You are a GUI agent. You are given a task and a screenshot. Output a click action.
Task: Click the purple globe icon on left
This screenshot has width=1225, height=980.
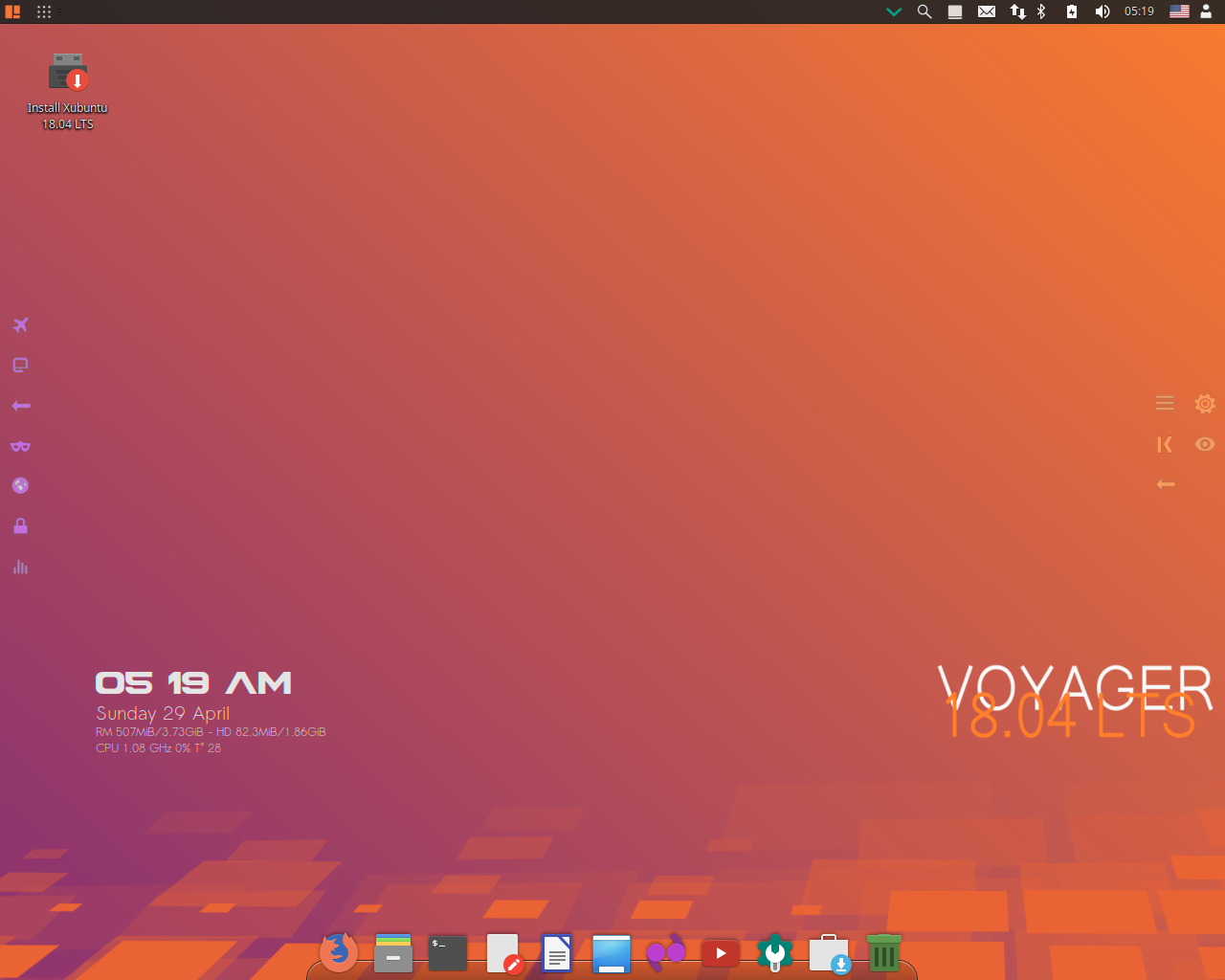coord(20,485)
